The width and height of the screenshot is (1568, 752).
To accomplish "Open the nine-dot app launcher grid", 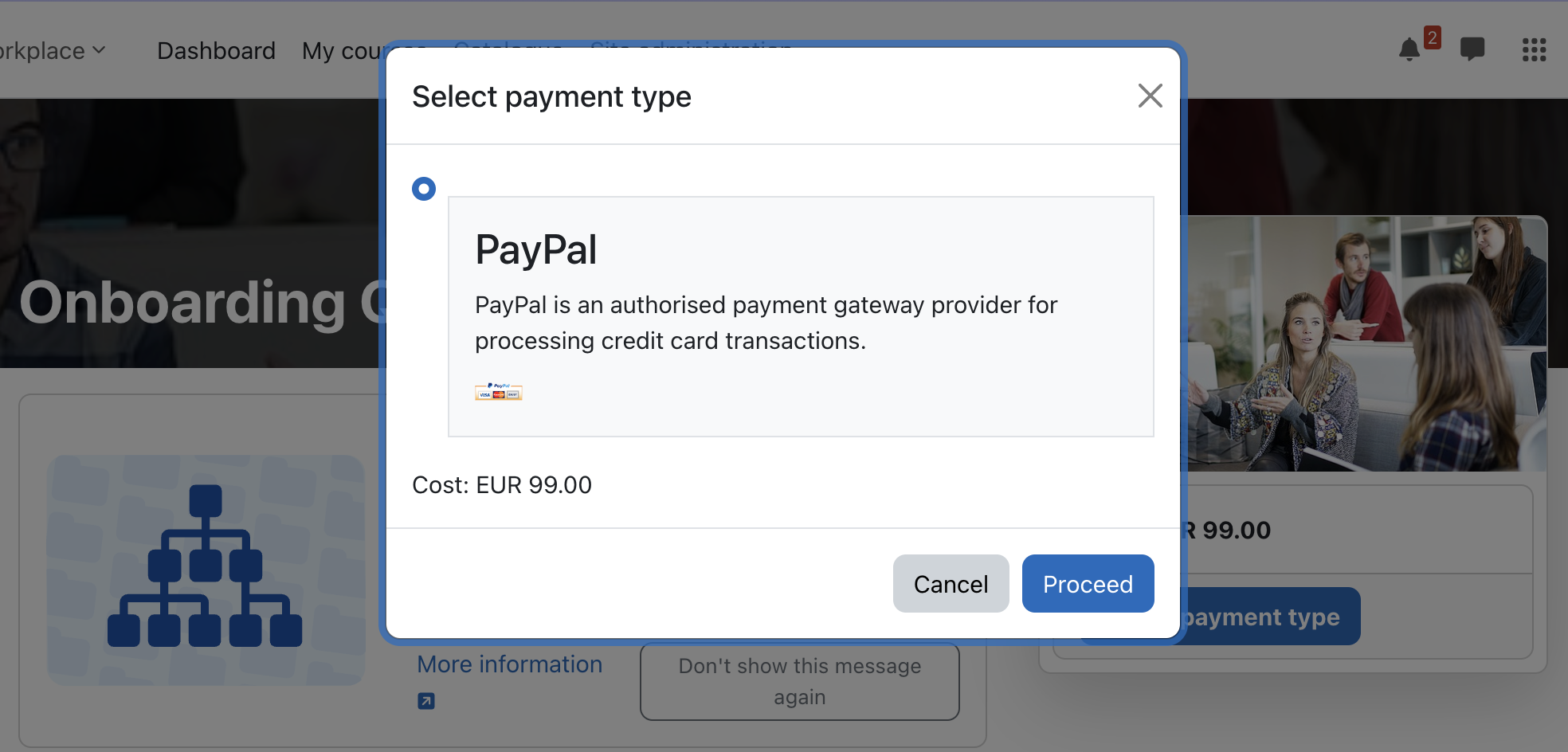I will [x=1534, y=50].
